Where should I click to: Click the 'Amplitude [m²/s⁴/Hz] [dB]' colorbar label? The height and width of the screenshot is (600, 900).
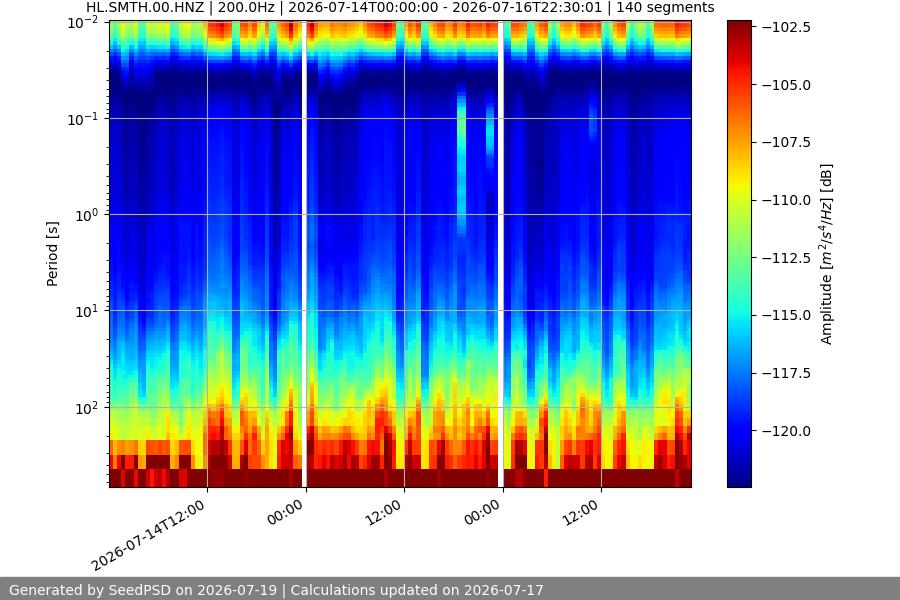point(827,254)
